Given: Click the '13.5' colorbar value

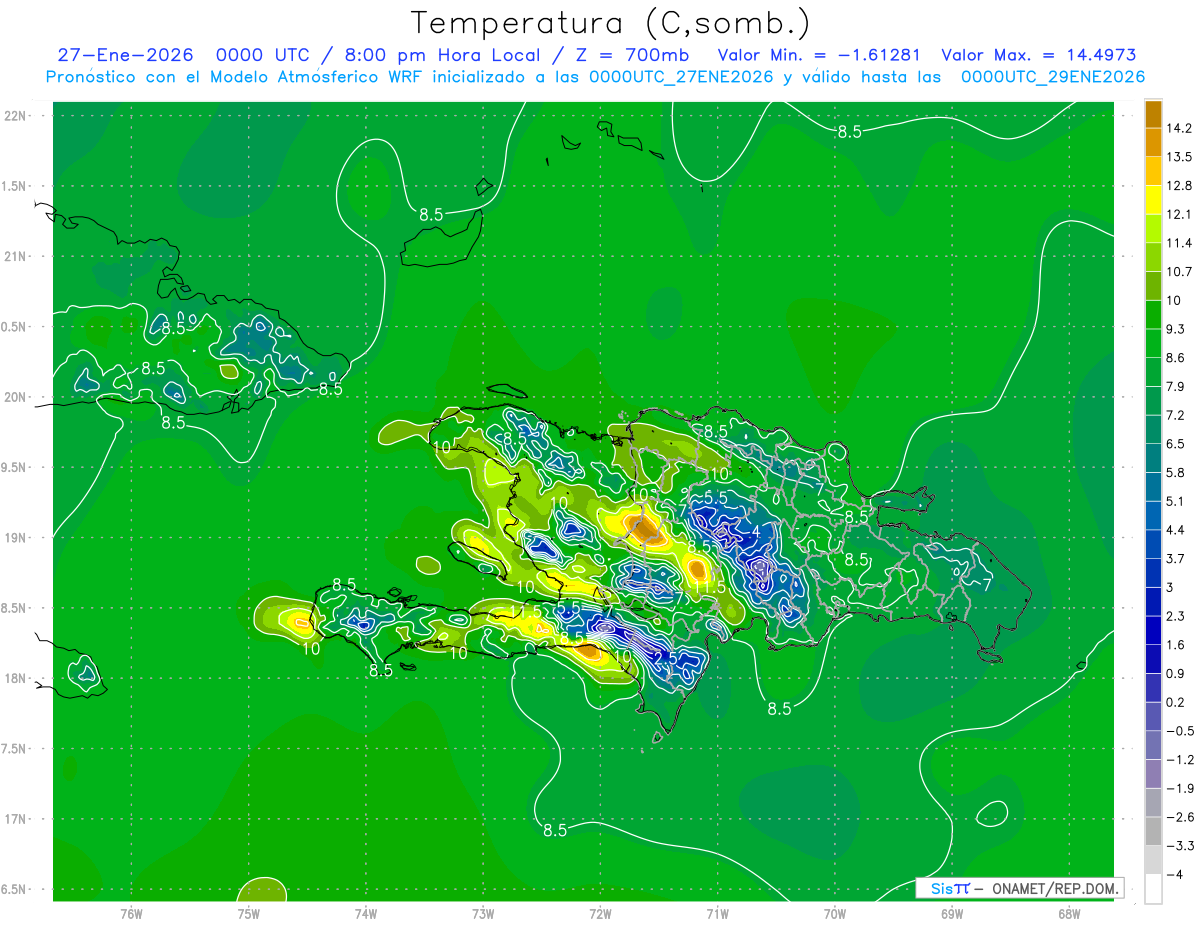Looking at the screenshot, I should coord(1179,157).
